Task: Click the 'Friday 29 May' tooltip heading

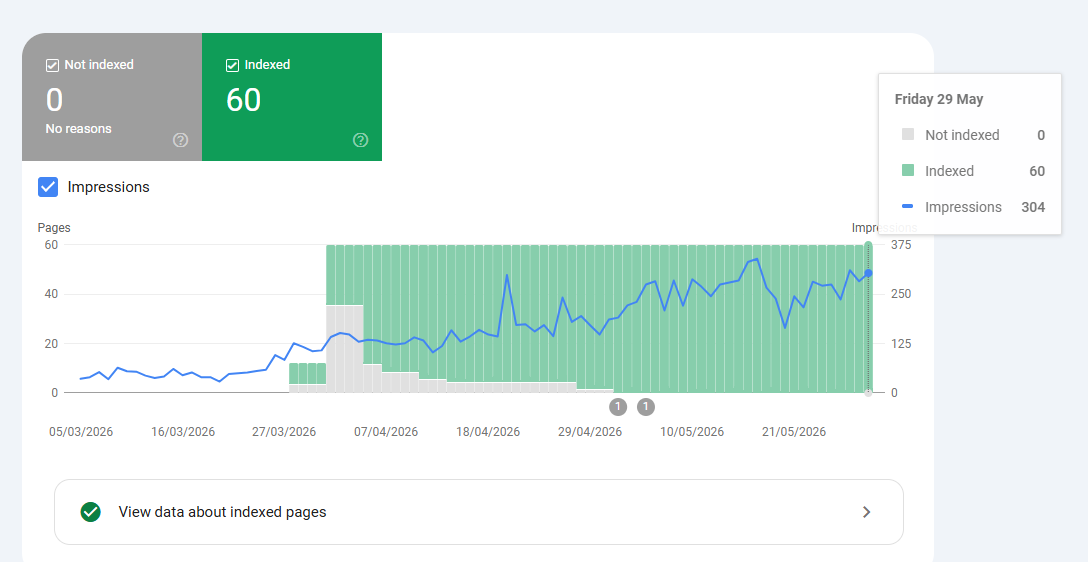Action: click(939, 99)
